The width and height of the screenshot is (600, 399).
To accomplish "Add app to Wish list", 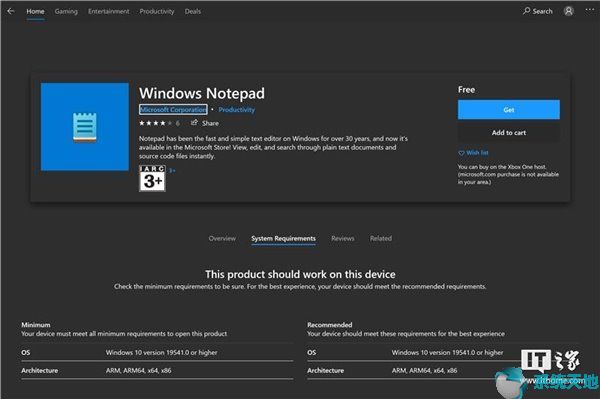I will tap(473, 153).
